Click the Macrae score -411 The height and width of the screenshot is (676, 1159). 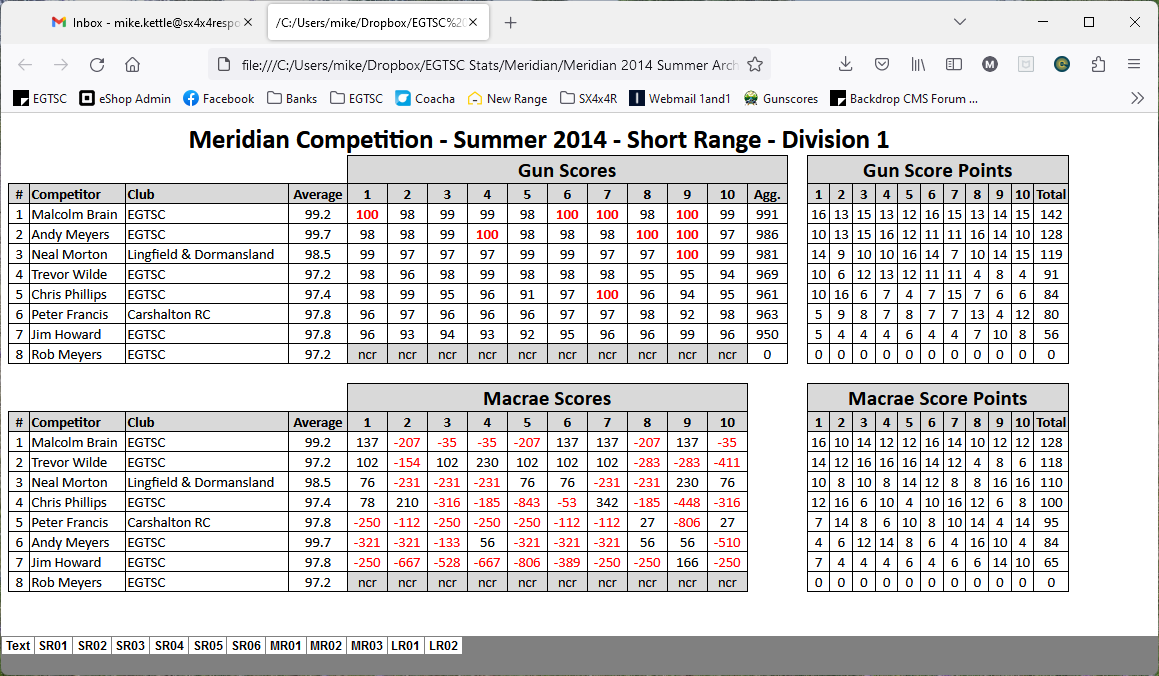[x=727, y=462]
